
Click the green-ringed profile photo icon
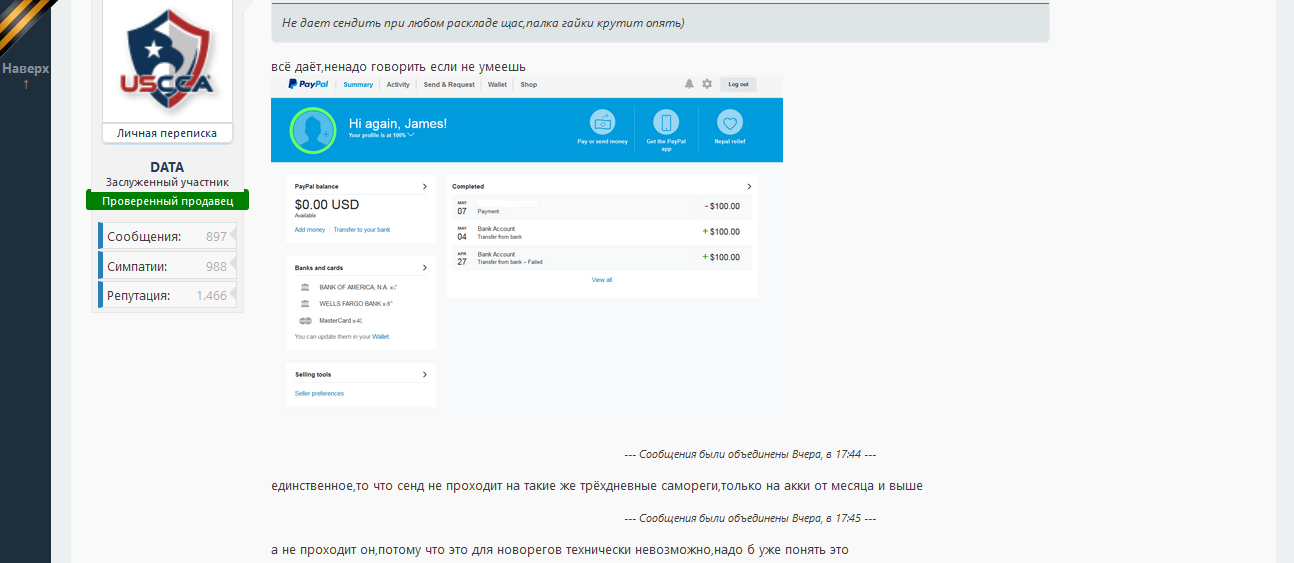[313, 130]
